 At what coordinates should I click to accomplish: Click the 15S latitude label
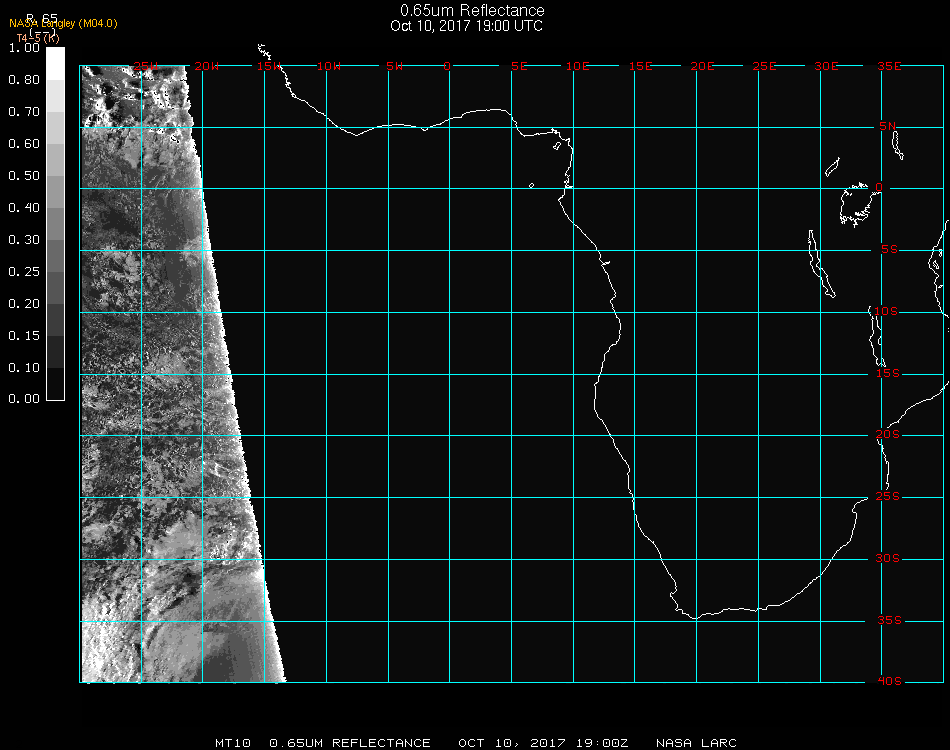pyautogui.click(x=888, y=374)
